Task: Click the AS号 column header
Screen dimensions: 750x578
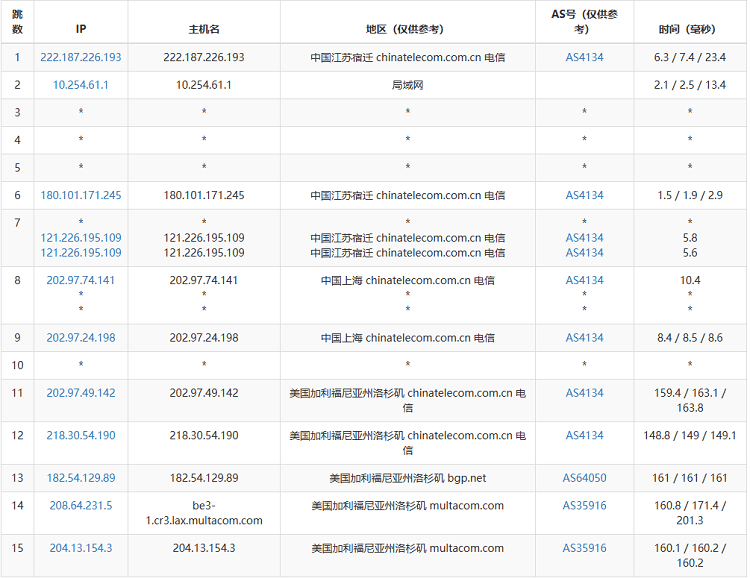Action: [585, 22]
